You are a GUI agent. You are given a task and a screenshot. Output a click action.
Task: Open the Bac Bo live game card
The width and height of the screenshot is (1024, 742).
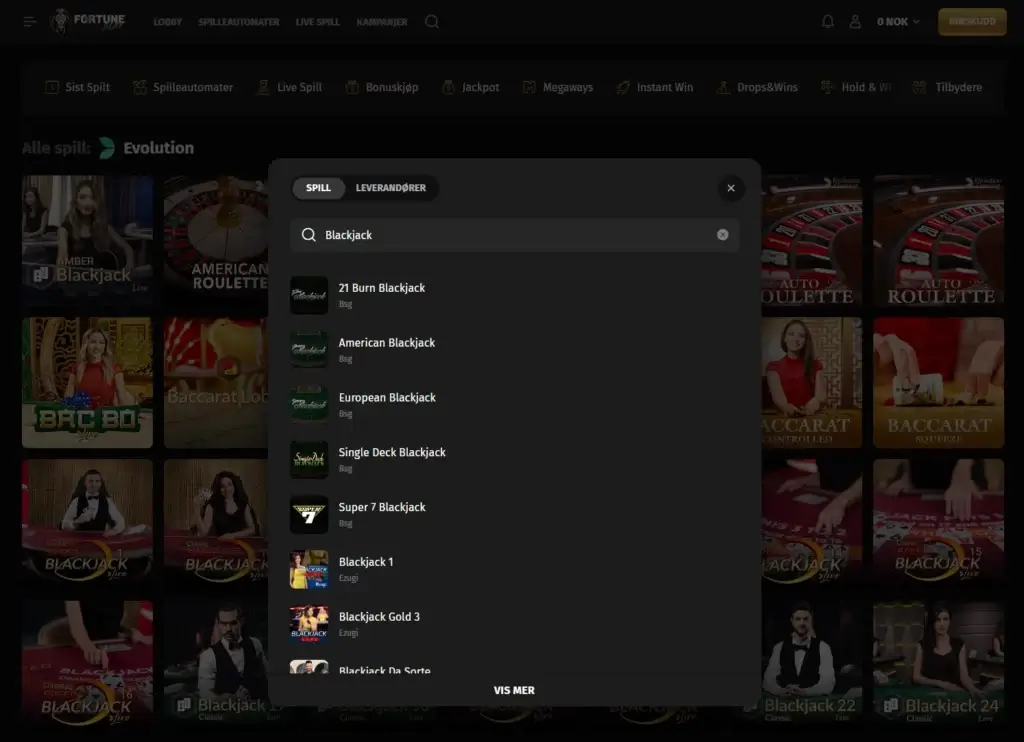88,383
